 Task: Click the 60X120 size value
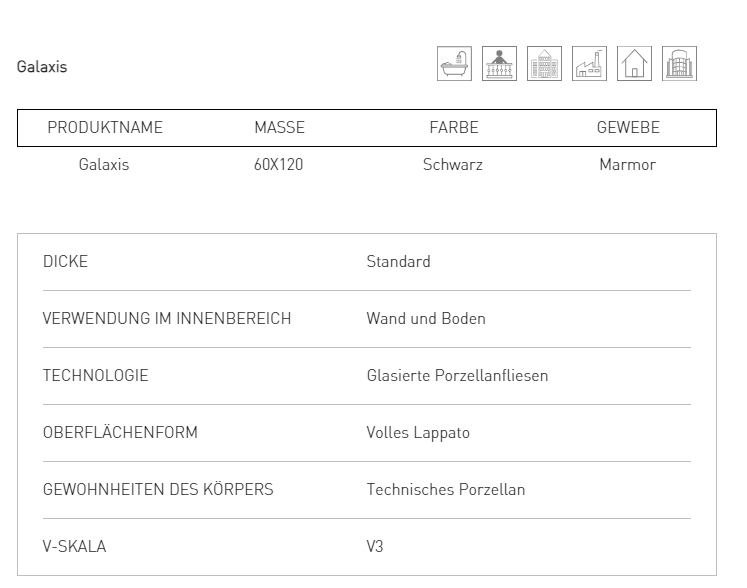[x=279, y=164]
